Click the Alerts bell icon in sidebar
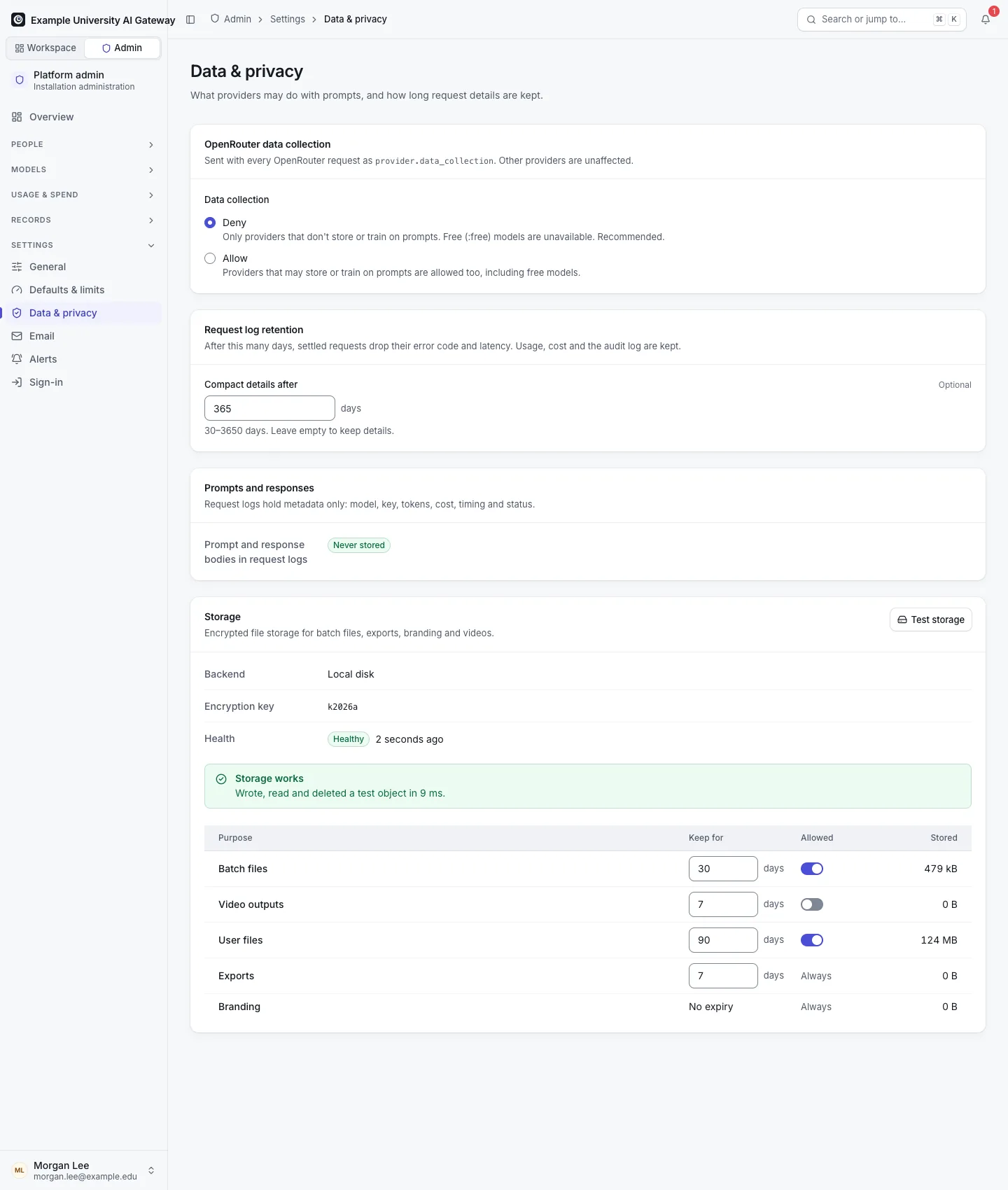The image size is (1008, 1190). tap(17, 359)
